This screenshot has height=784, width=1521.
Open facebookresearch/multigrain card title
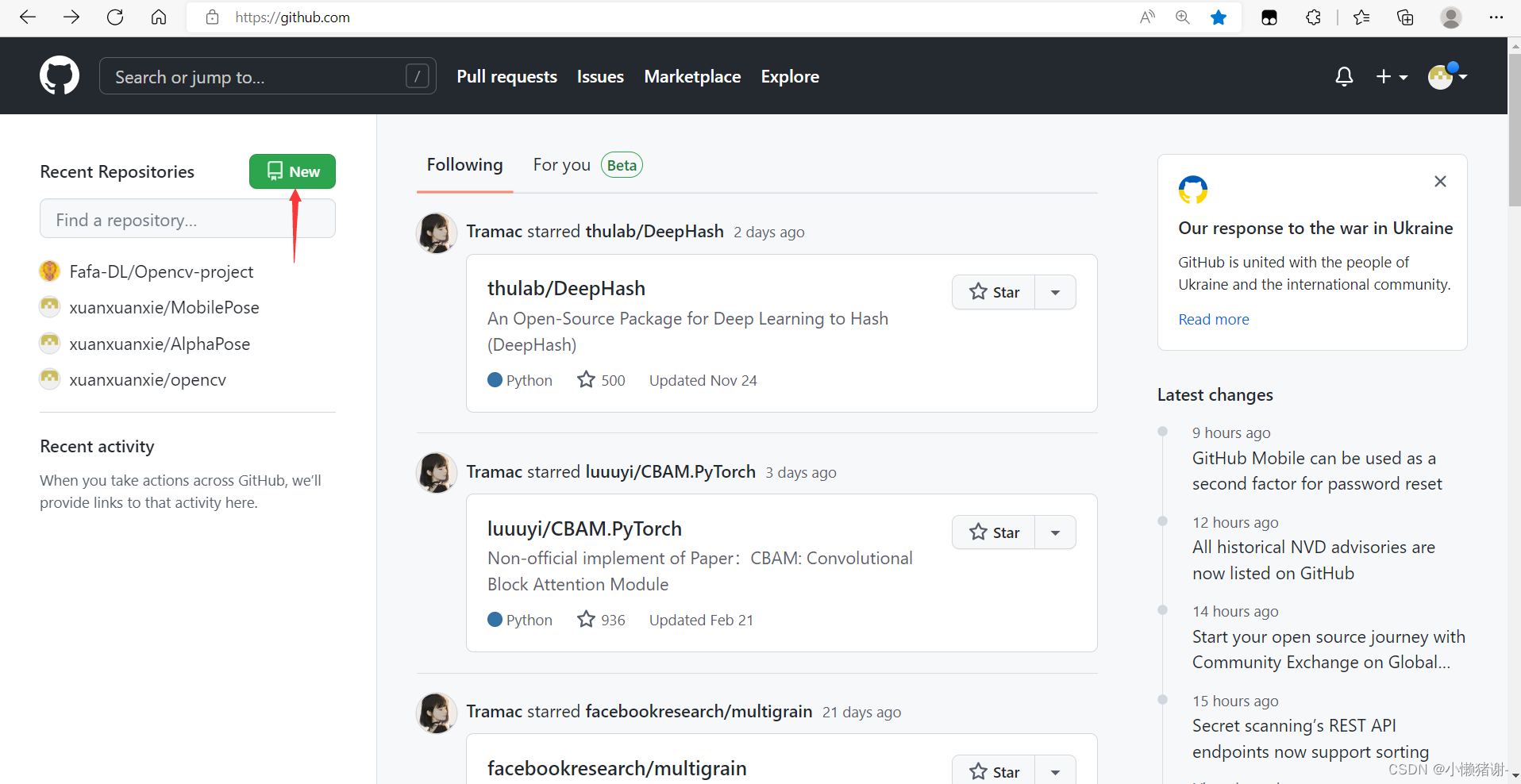pos(617,768)
